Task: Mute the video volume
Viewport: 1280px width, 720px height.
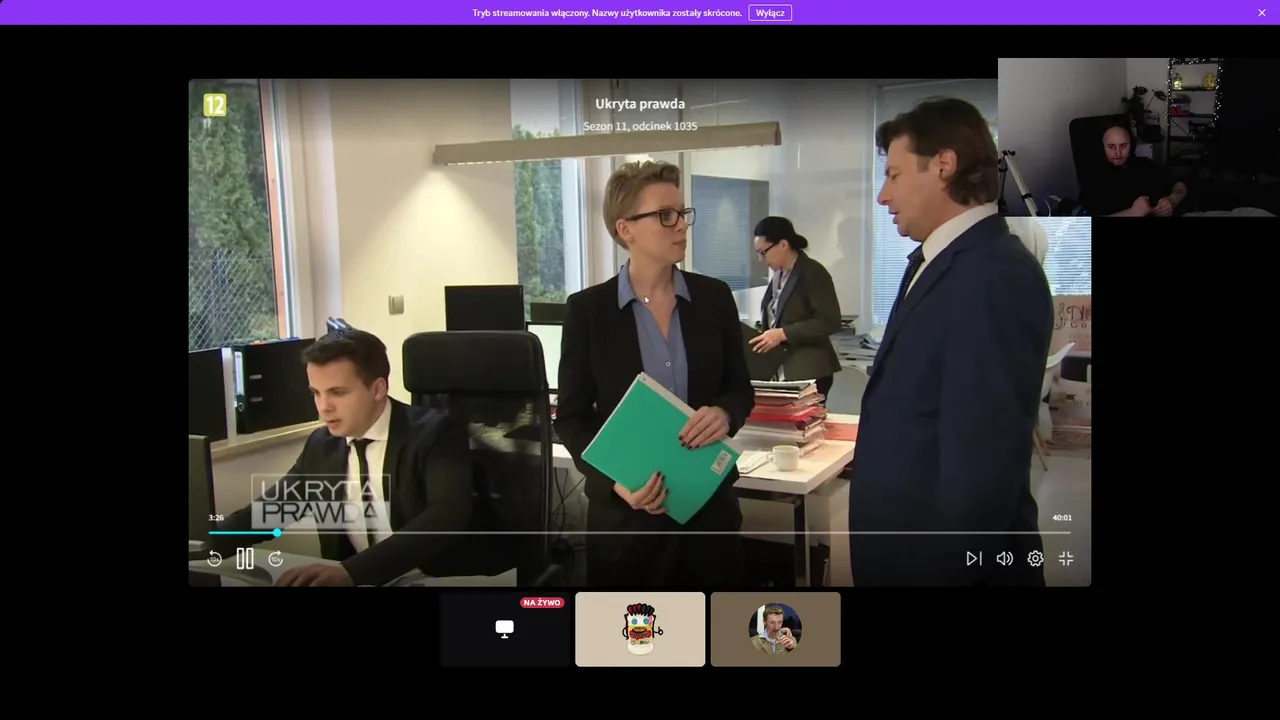Action: [1004, 559]
